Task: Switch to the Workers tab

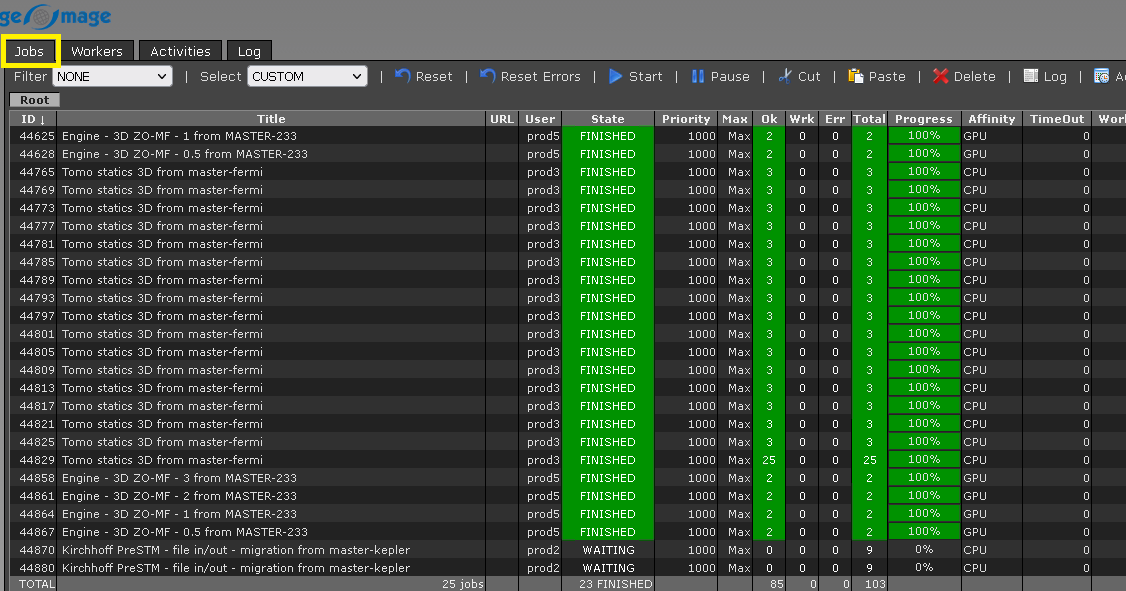Action: click(x=97, y=51)
